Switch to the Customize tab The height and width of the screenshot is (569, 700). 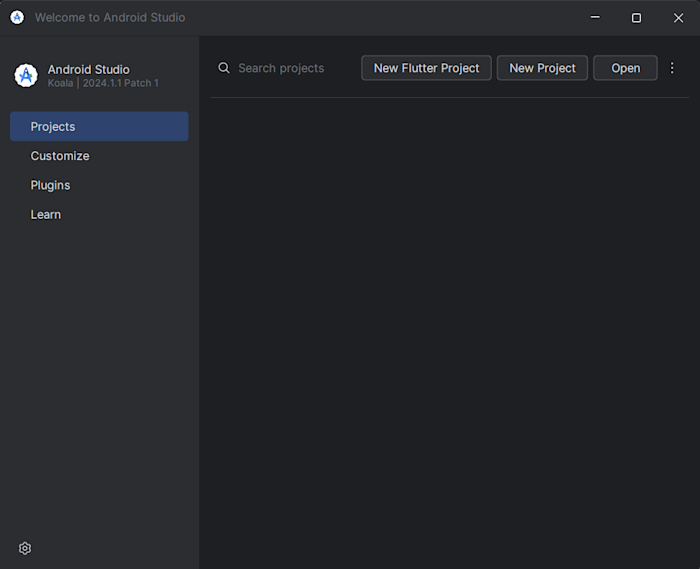99,156
